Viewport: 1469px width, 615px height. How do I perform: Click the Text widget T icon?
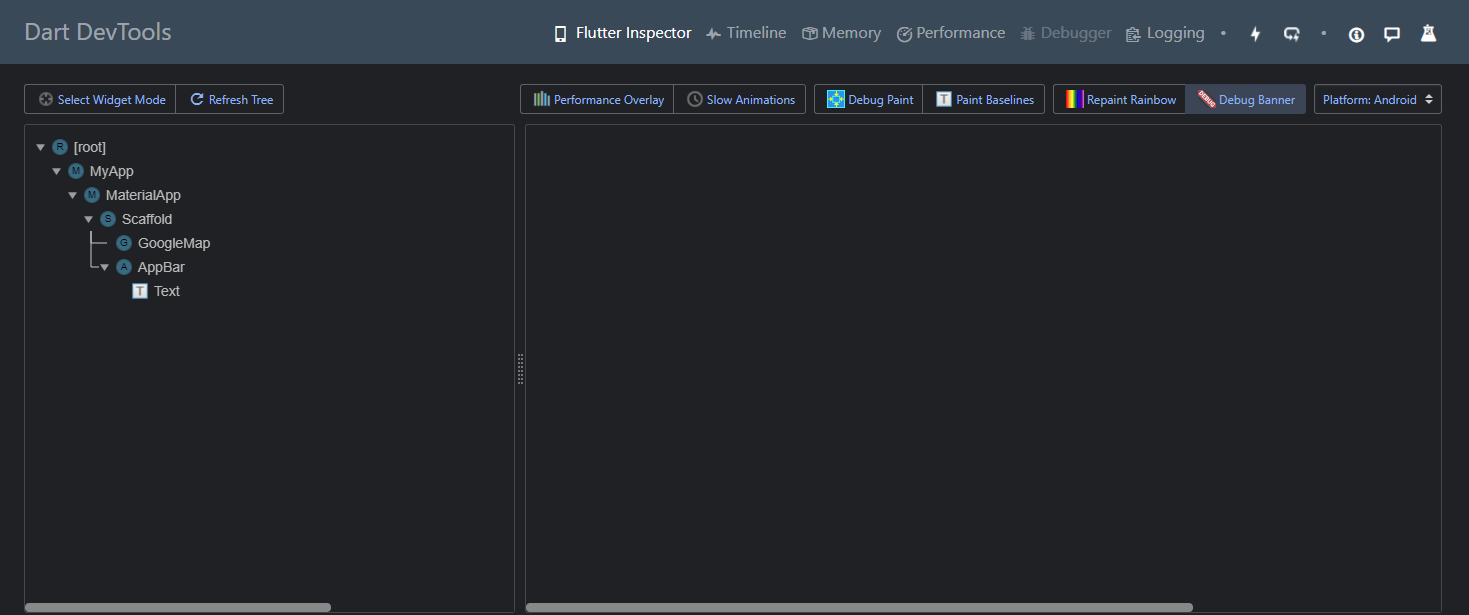[140, 291]
